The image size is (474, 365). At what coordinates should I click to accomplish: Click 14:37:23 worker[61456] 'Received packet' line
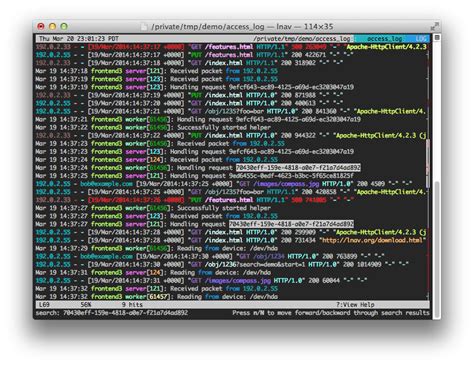[160, 143]
